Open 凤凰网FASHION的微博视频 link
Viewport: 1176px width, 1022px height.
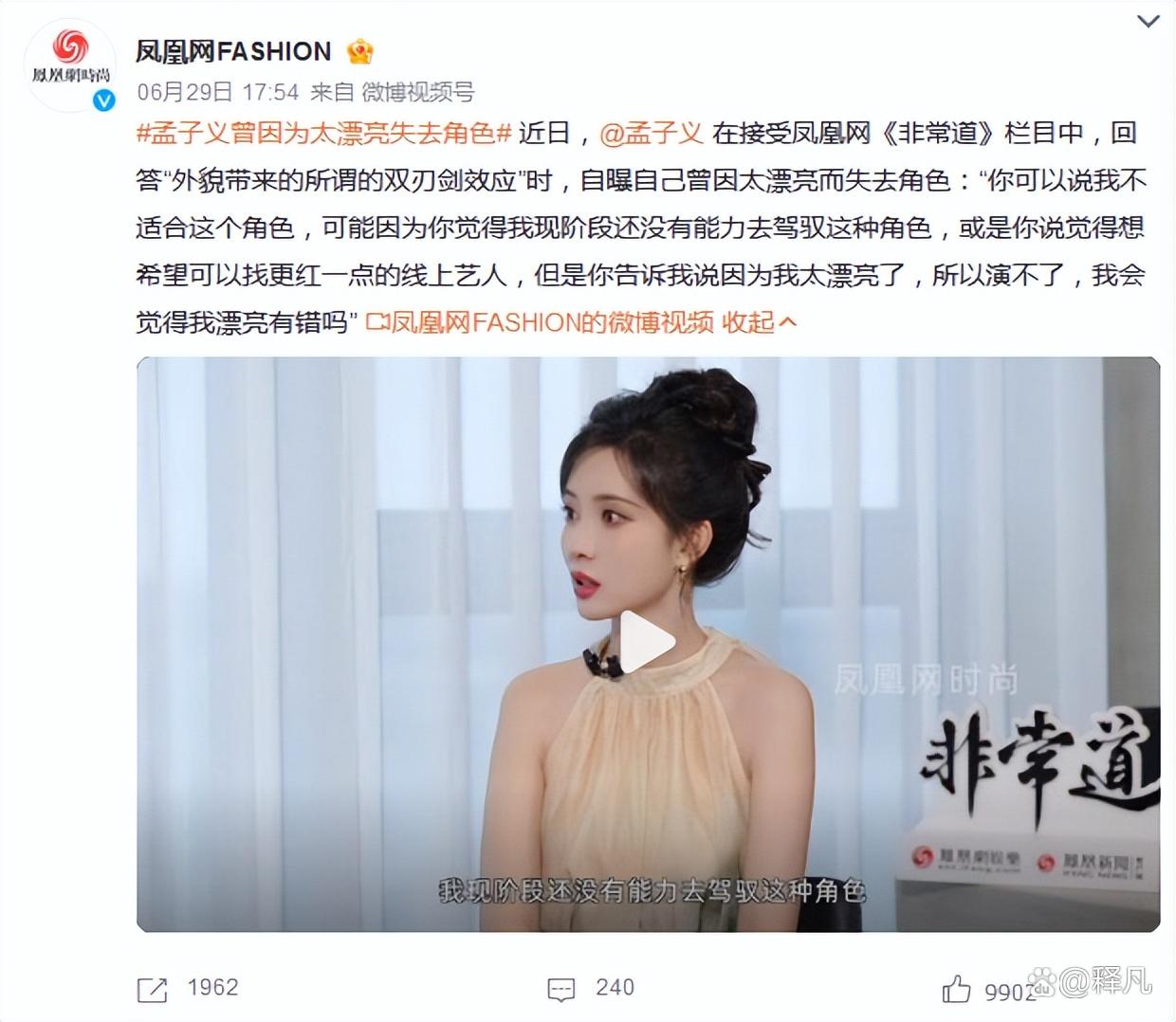click(552, 322)
